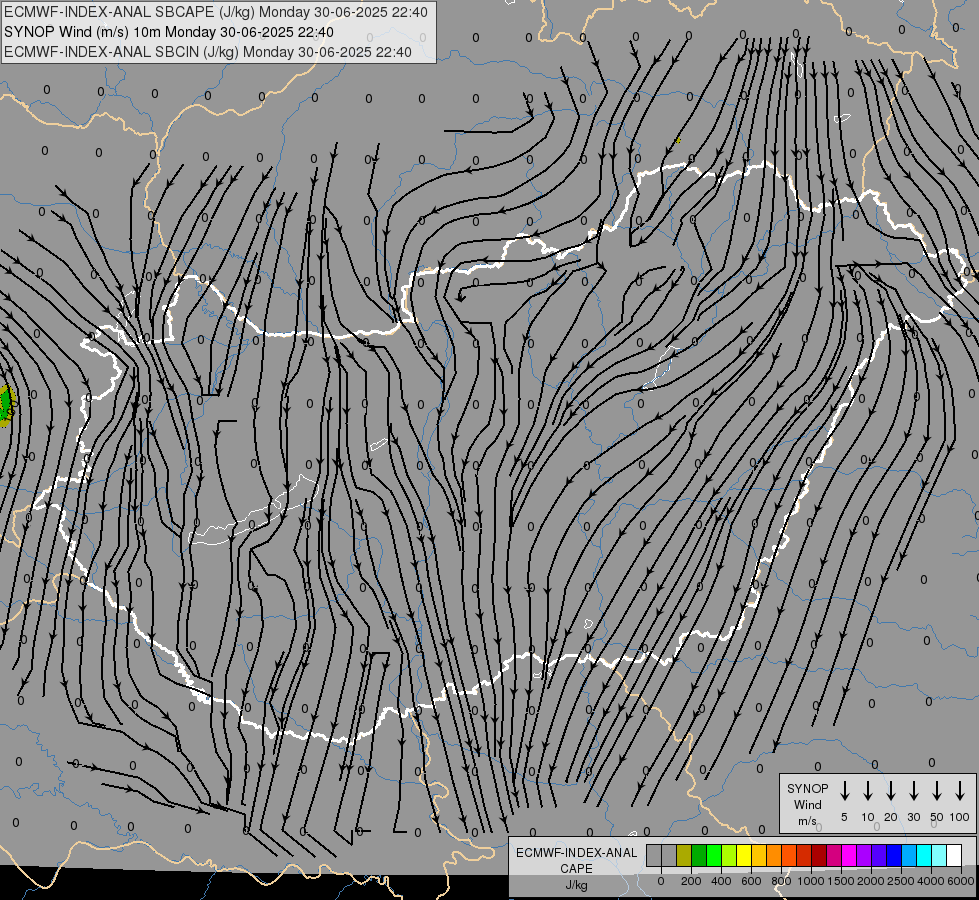
Task: Select the pure blue swatch ending at 2500
Action: (895, 856)
